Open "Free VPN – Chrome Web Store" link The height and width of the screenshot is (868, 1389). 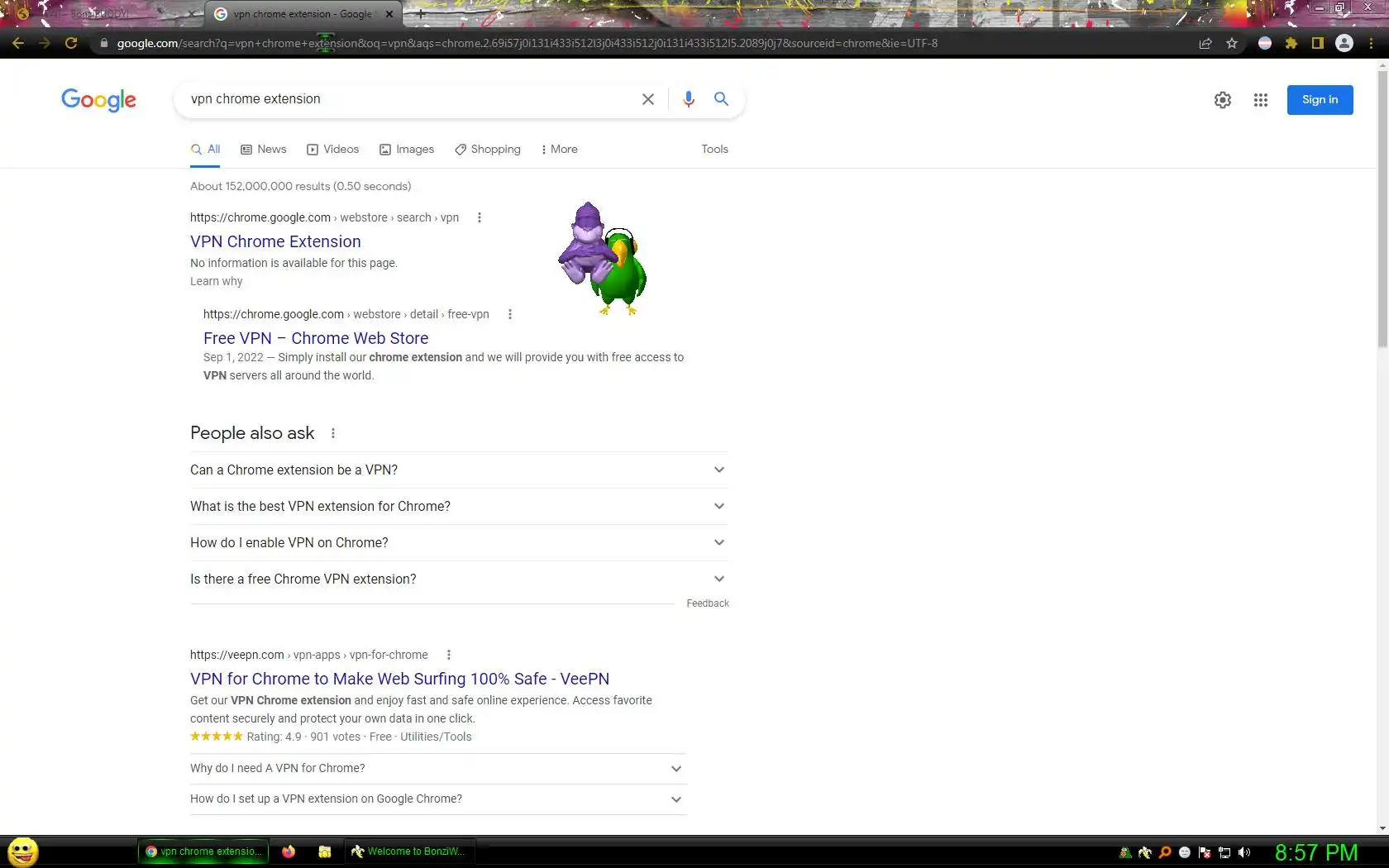316,338
